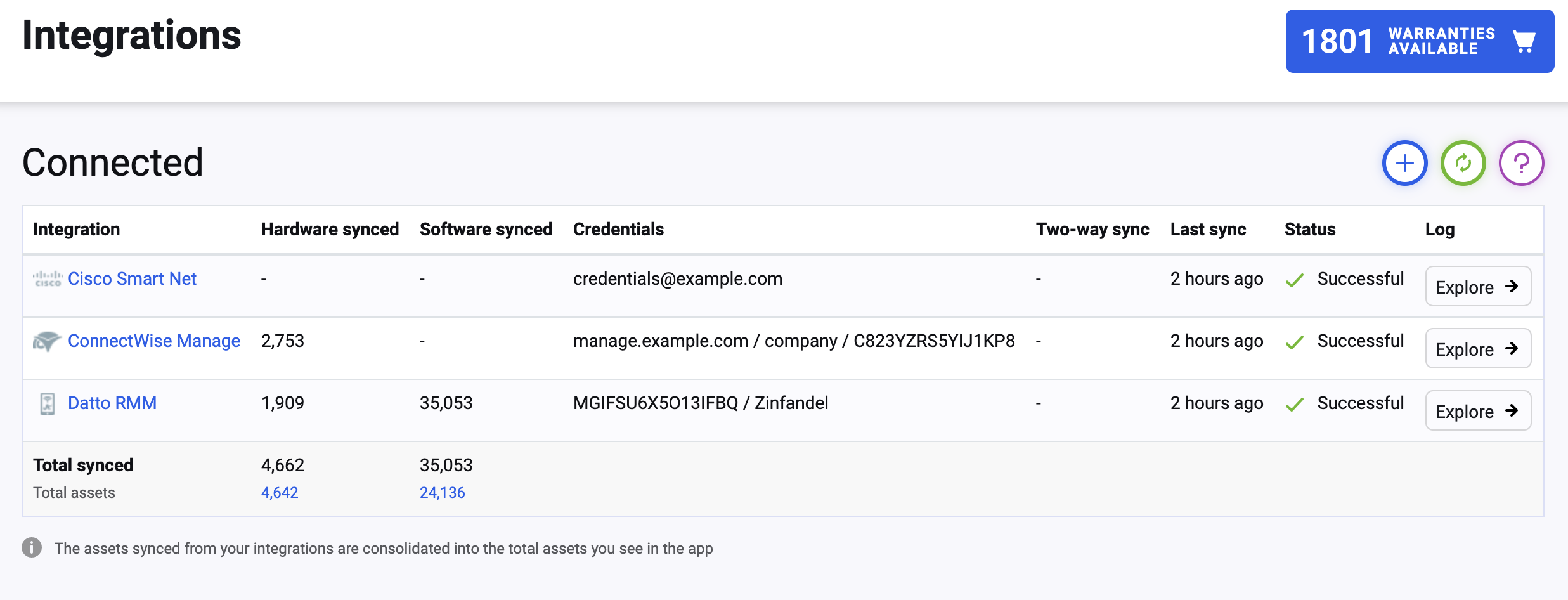The image size is (1568, 600).
Task: Click the blue plus add integration icon
Action: 1404,163
